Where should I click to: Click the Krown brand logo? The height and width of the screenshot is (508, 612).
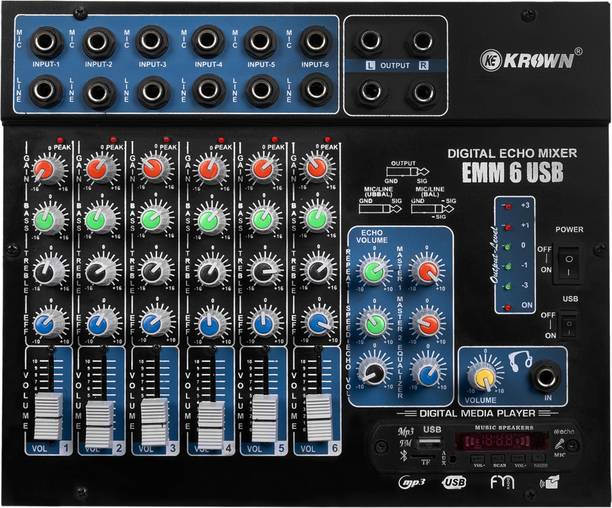530,60
